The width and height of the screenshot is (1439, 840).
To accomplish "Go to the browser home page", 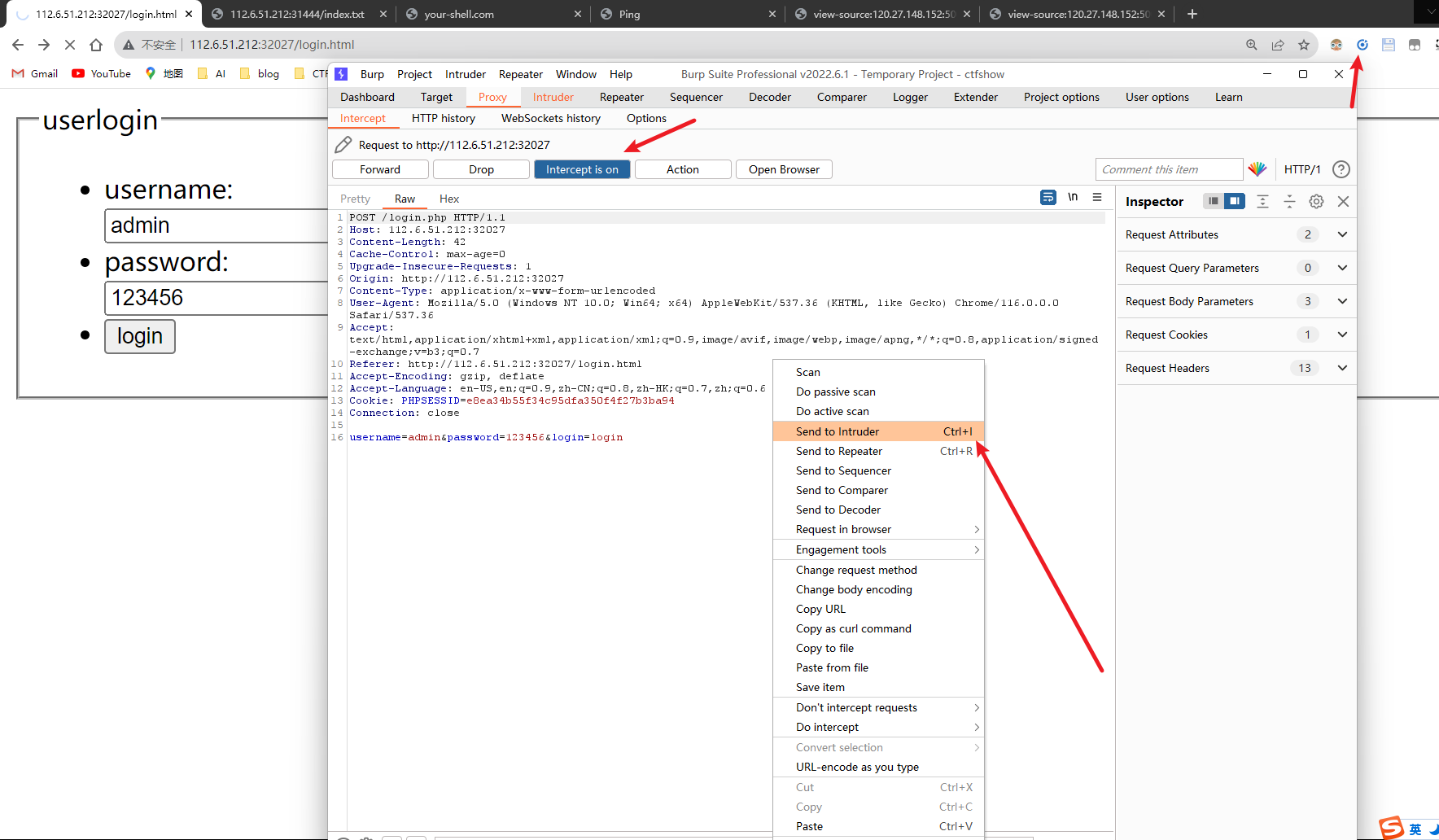I will [x=96, y=45].
